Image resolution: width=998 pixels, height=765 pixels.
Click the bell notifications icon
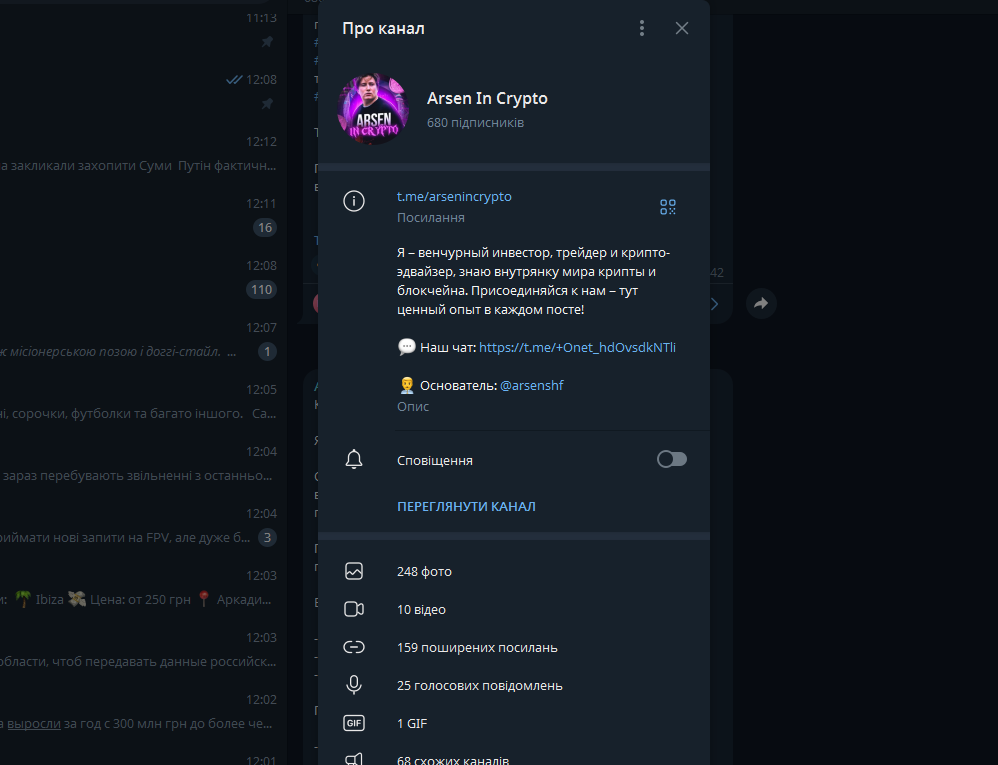354,460
